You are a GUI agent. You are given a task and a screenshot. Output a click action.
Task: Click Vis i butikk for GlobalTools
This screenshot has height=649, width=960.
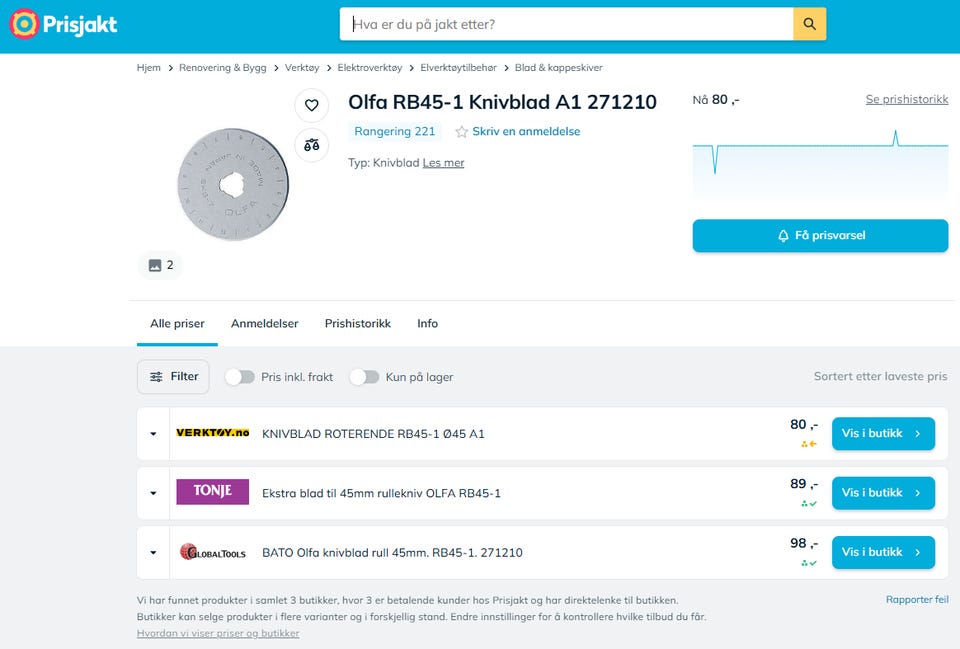click(883, 552)
